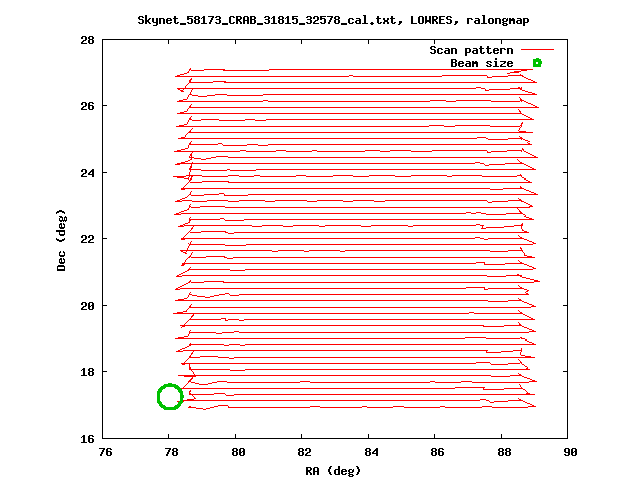Click the red scan pattern legend line
This screenshot has width=640, height=480.
point(538,50)
